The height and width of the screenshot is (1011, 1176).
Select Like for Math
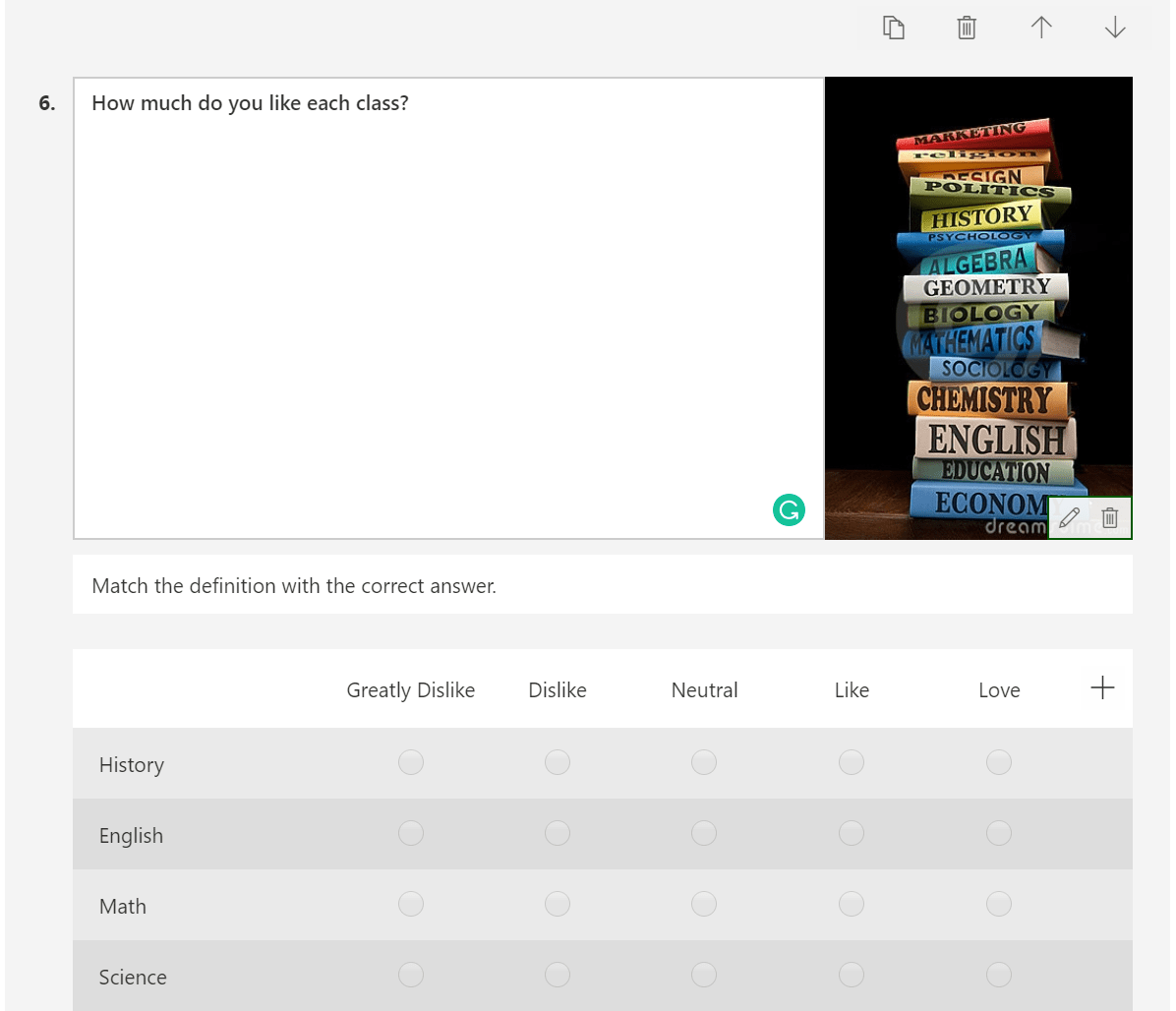(x=852, y=904)
